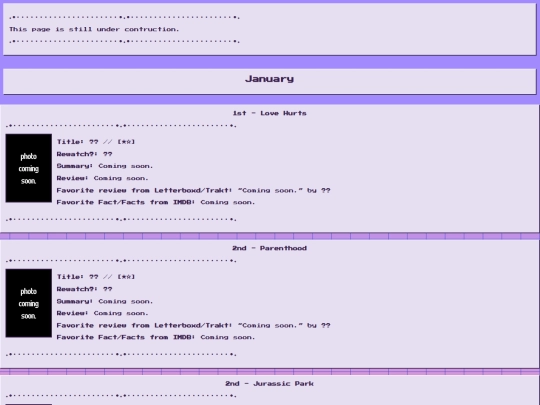
Task: Click the Review line in the Parenthood entry
Action: coord(103,313)
